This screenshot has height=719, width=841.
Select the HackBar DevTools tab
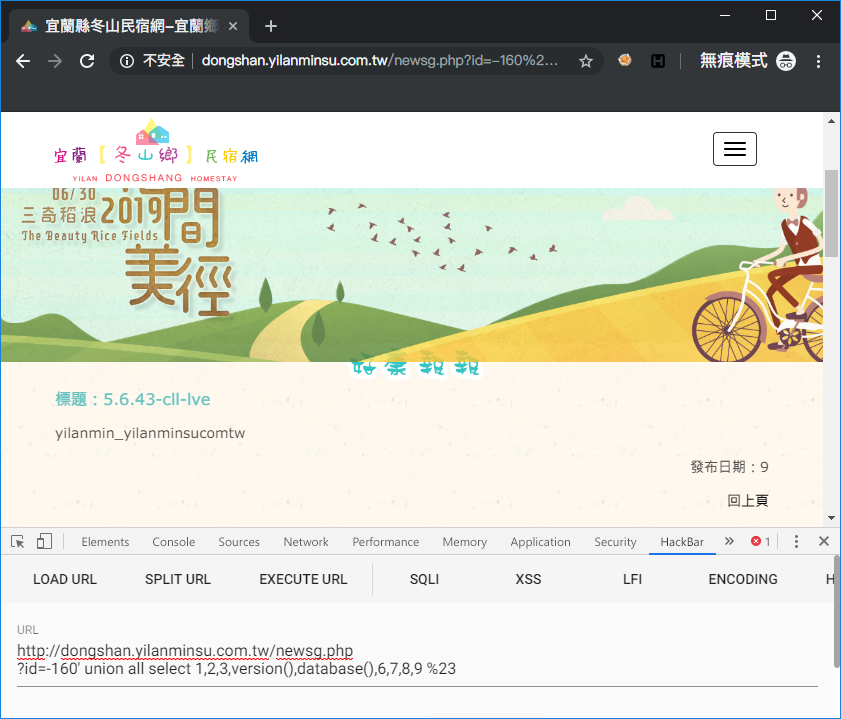pos(682,542)
